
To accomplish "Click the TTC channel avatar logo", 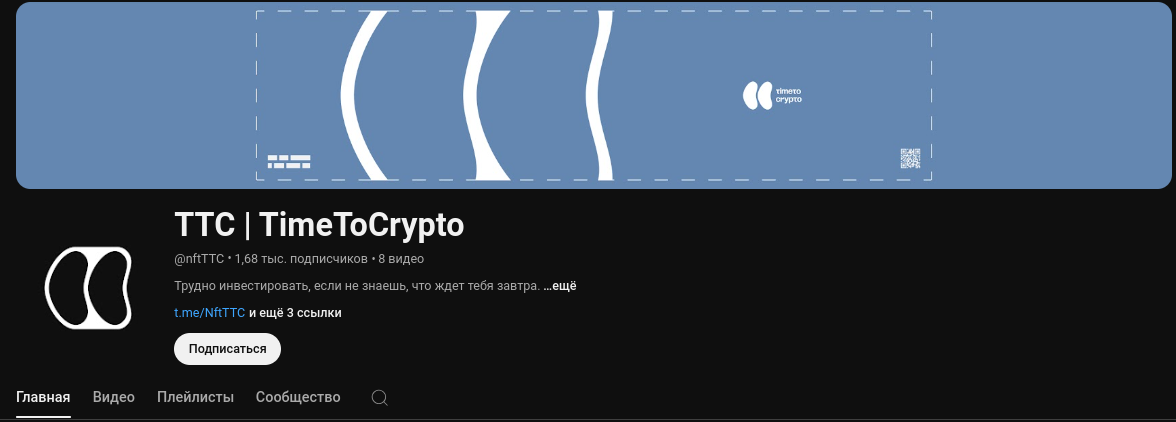I will (x=88, y=288).
